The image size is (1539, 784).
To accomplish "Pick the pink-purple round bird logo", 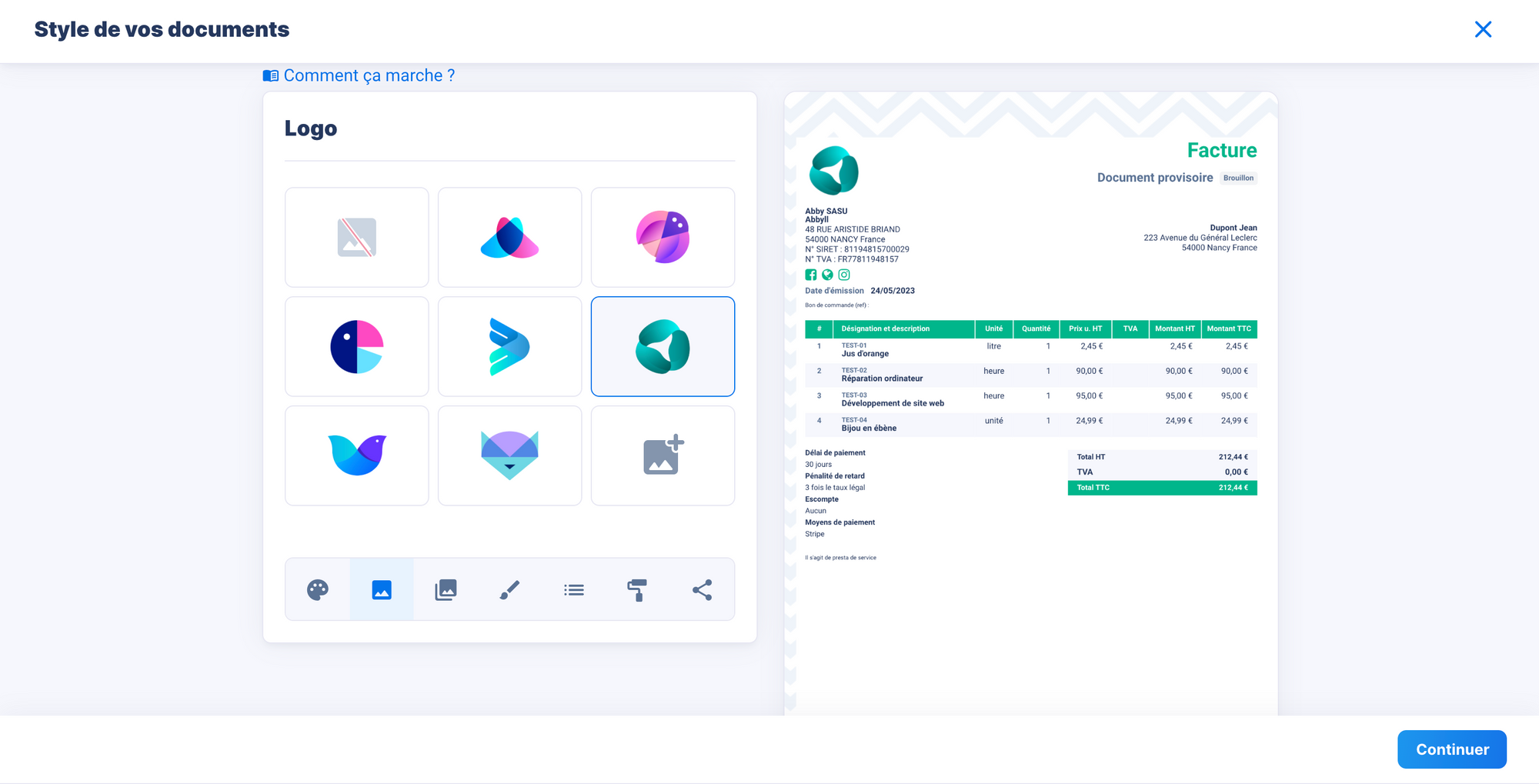I will coord(663,237).
